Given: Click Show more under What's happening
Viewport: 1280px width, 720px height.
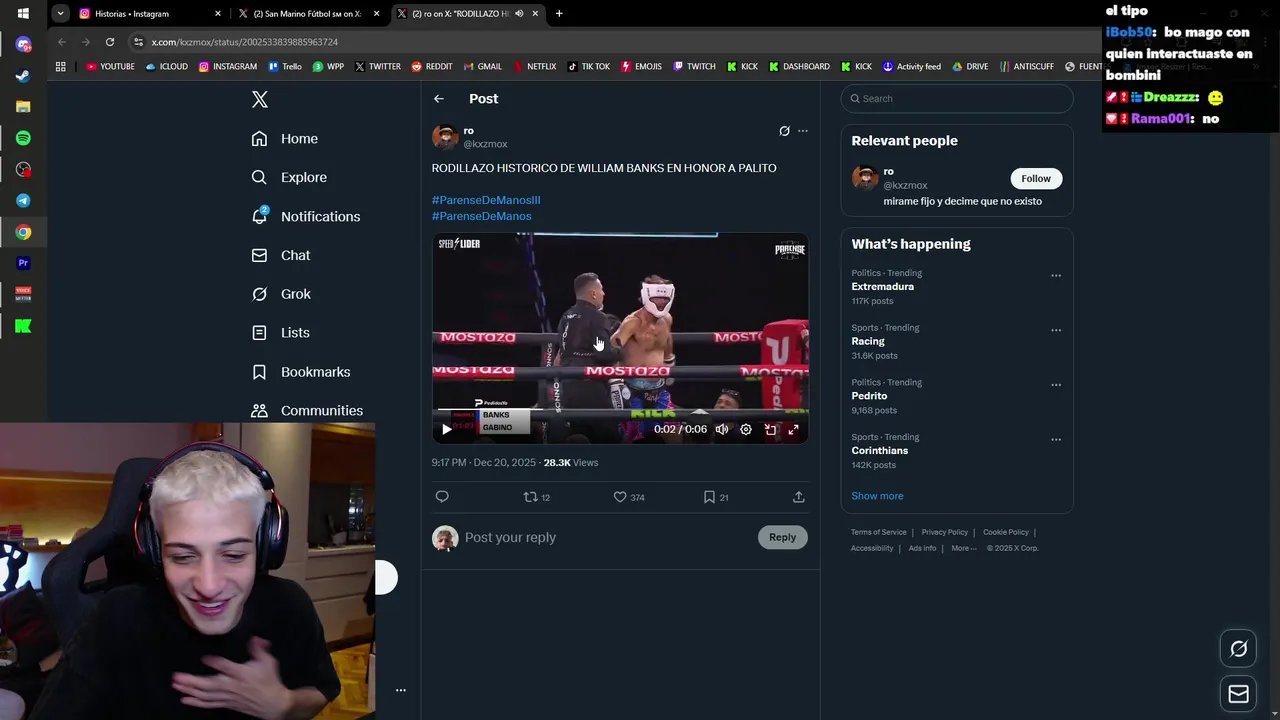Looking at the screenshot, I should click(x=877, y=496).
